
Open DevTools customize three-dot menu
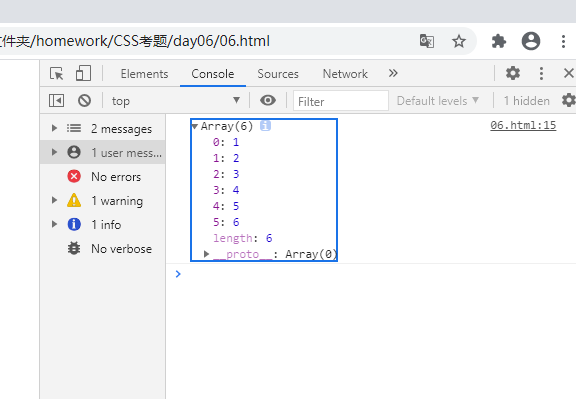[541, 73]
